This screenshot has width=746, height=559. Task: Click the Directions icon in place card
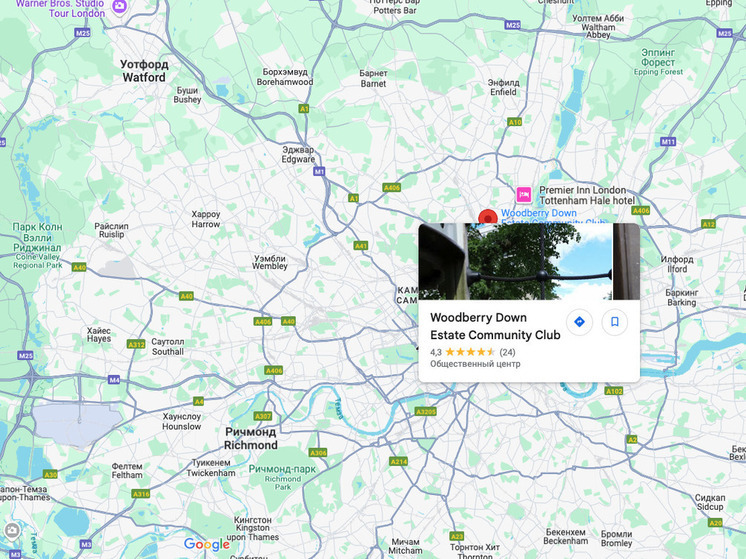(x=579, y=322)
